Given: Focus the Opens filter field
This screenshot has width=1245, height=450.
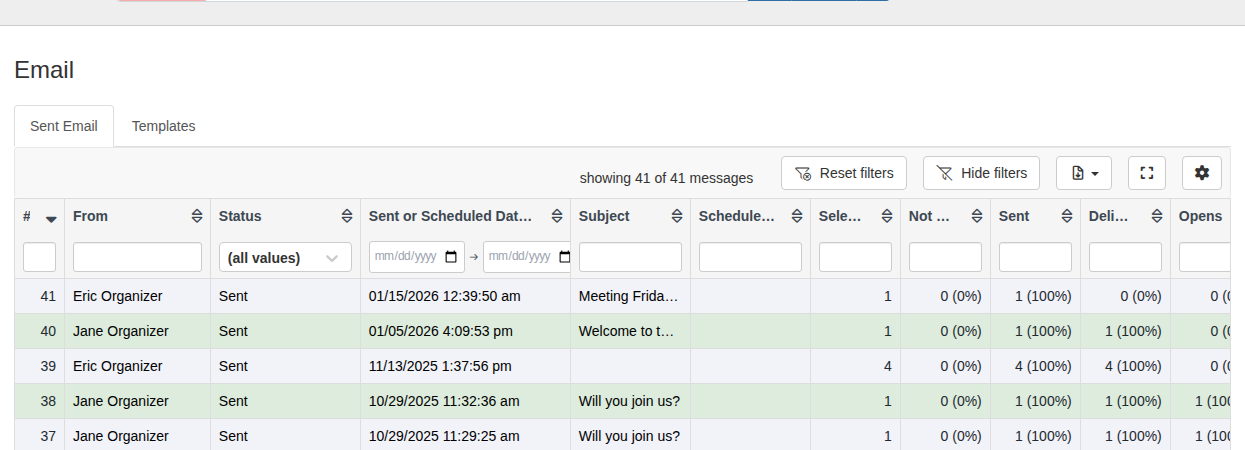Looking at the screenshot, I should 1205,257.
